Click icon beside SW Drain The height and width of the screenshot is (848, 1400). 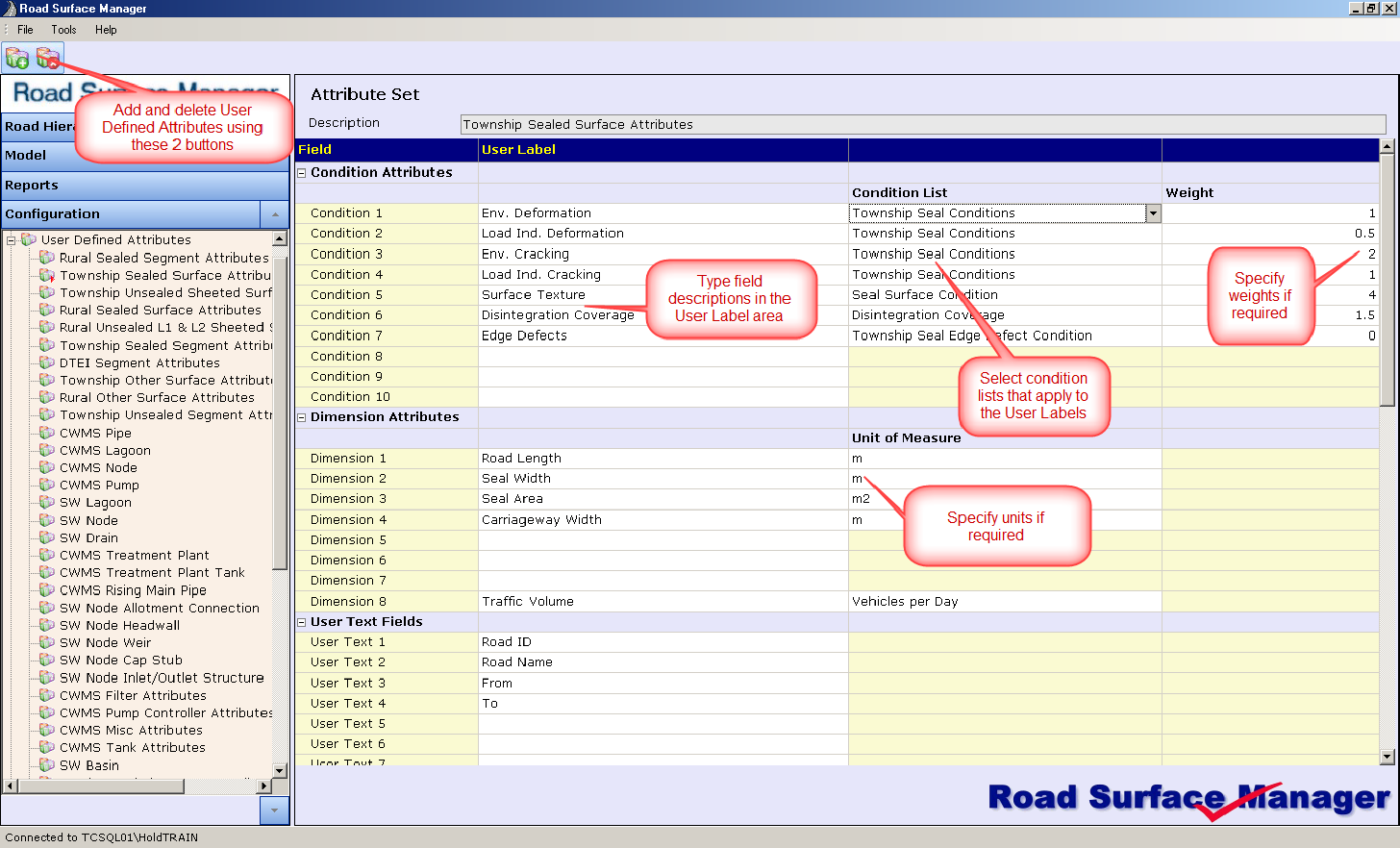click(46, 537)
